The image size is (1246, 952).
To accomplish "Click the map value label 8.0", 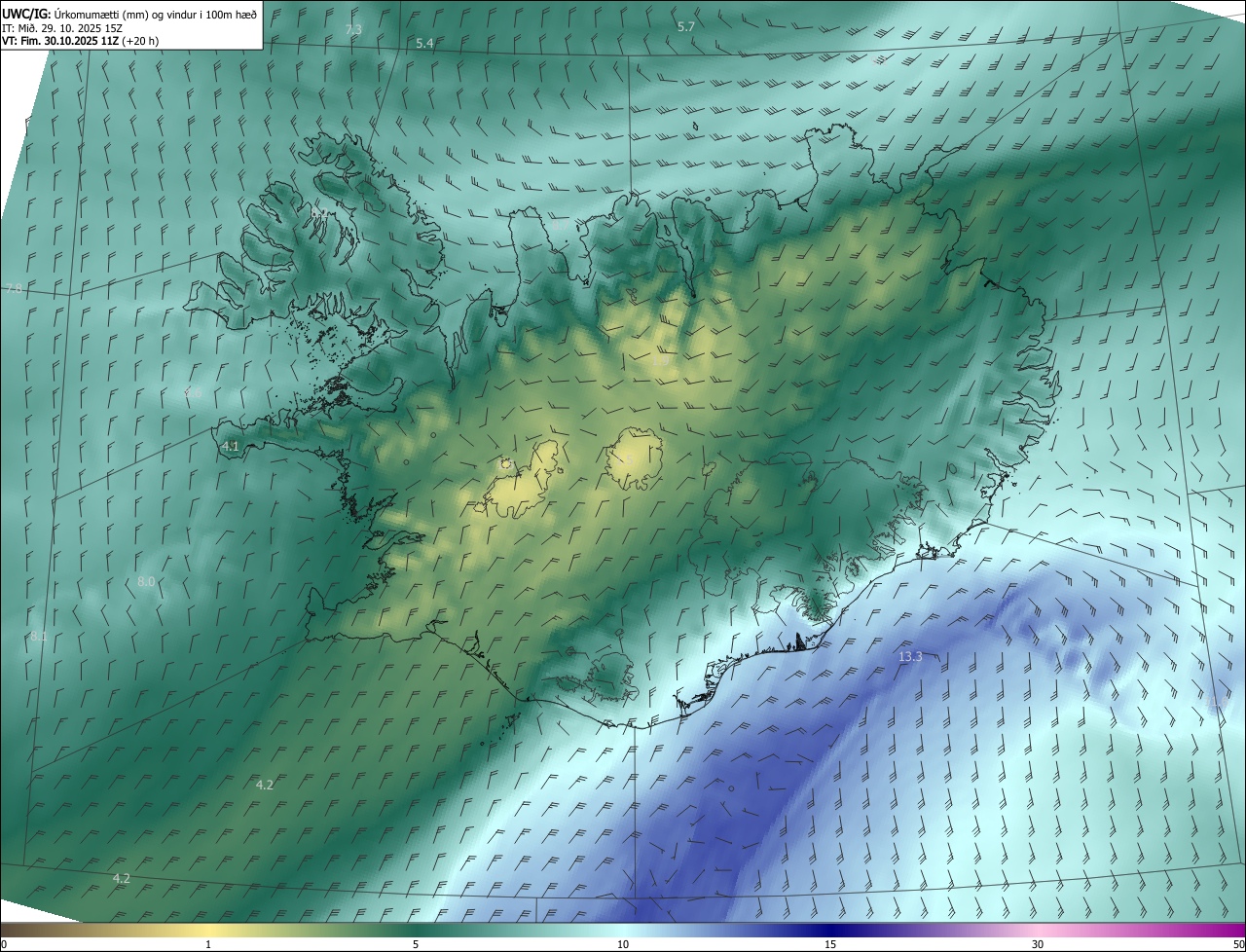I will click(146, 581).
